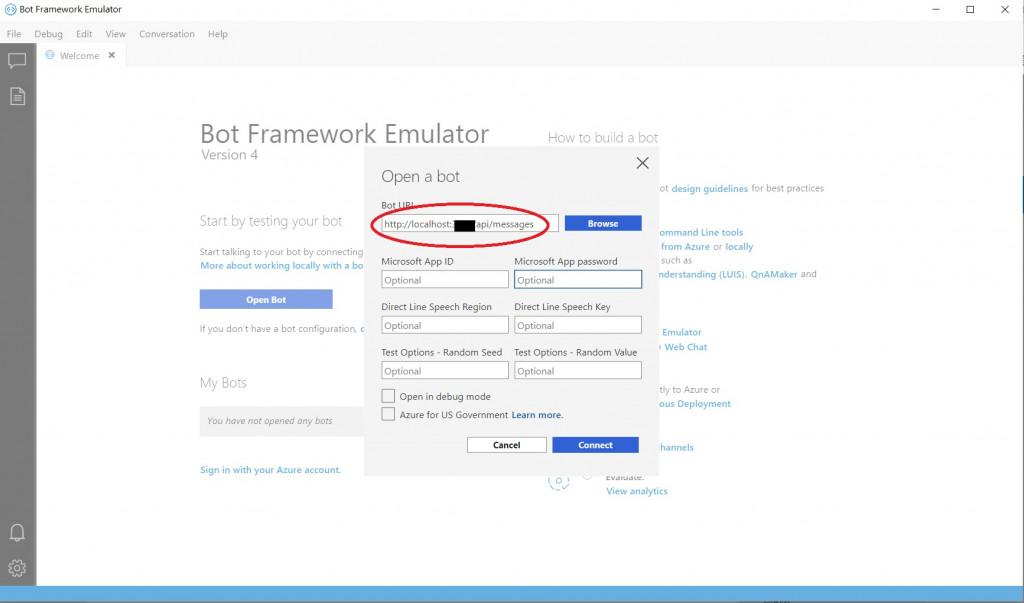
Task: Click the Open Bot button
Action: [266, 299]
